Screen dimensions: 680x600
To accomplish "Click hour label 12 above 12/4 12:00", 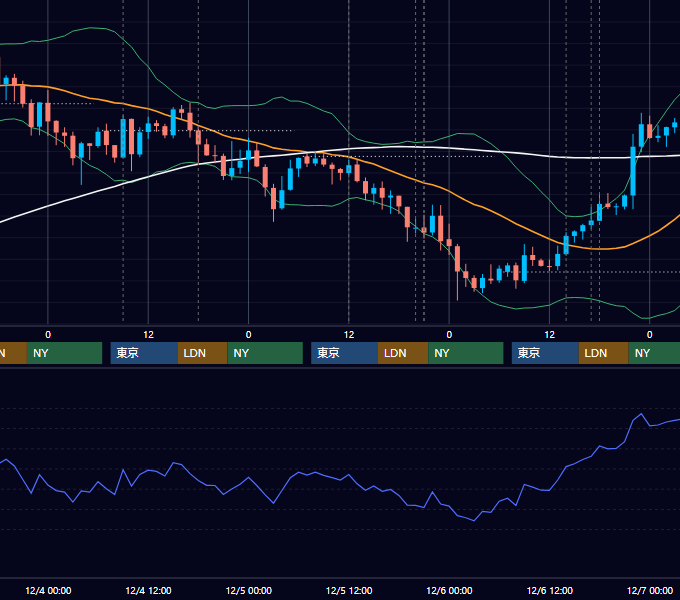I will pyautogui.click(x=148, y=335).
